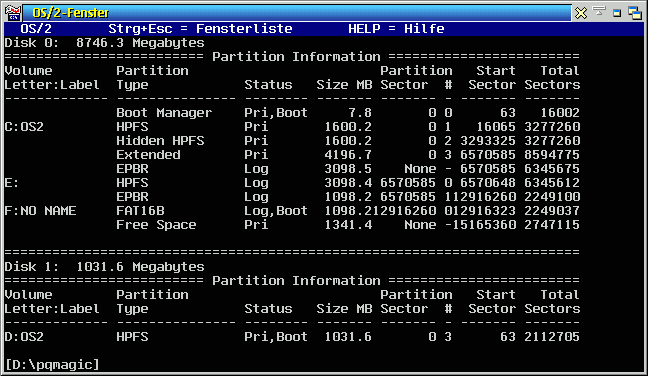
Task: Open the OS/2 window system menu icon
Action: 13,13
